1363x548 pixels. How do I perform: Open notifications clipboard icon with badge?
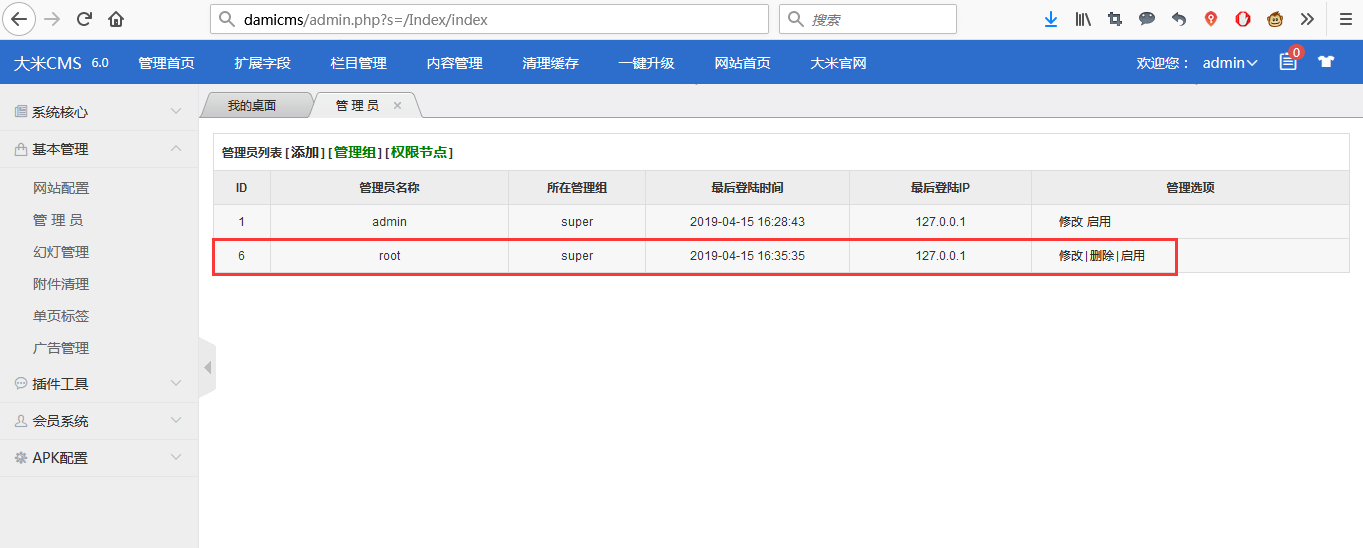pos(1289,61)
